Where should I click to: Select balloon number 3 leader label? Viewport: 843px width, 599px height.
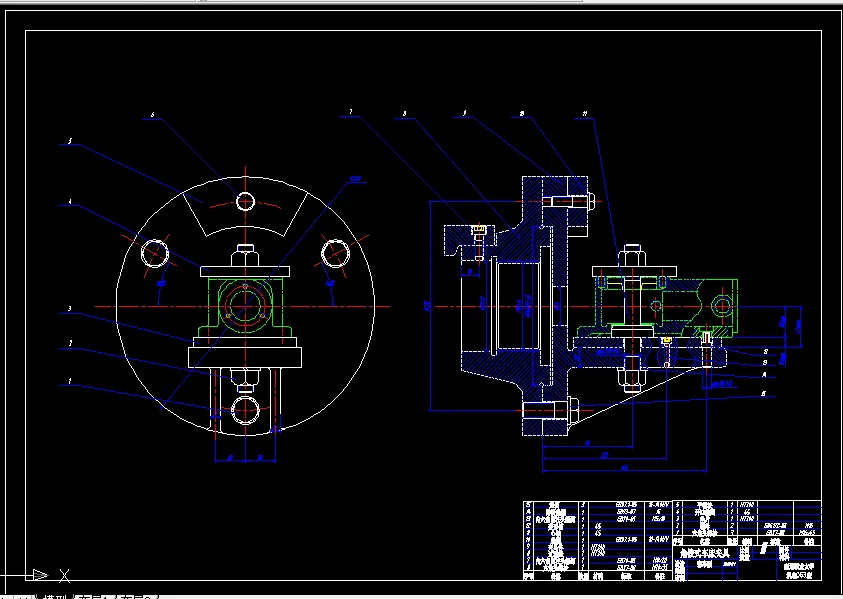70,309
